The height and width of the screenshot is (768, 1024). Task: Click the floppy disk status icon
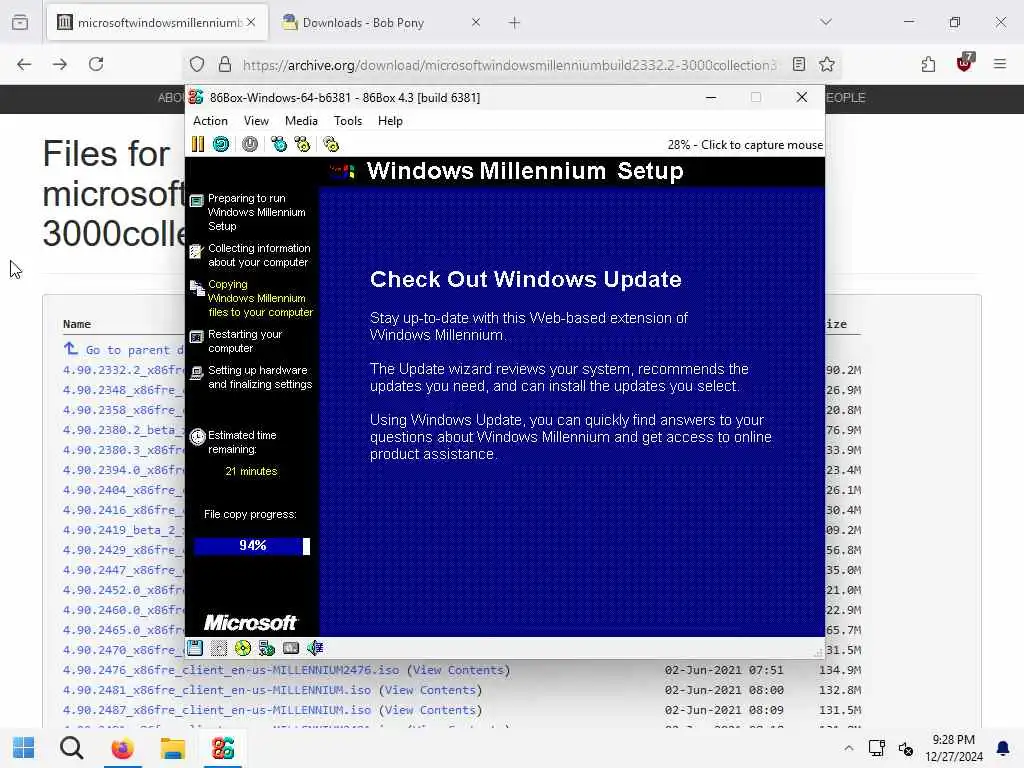click(195, 648)
